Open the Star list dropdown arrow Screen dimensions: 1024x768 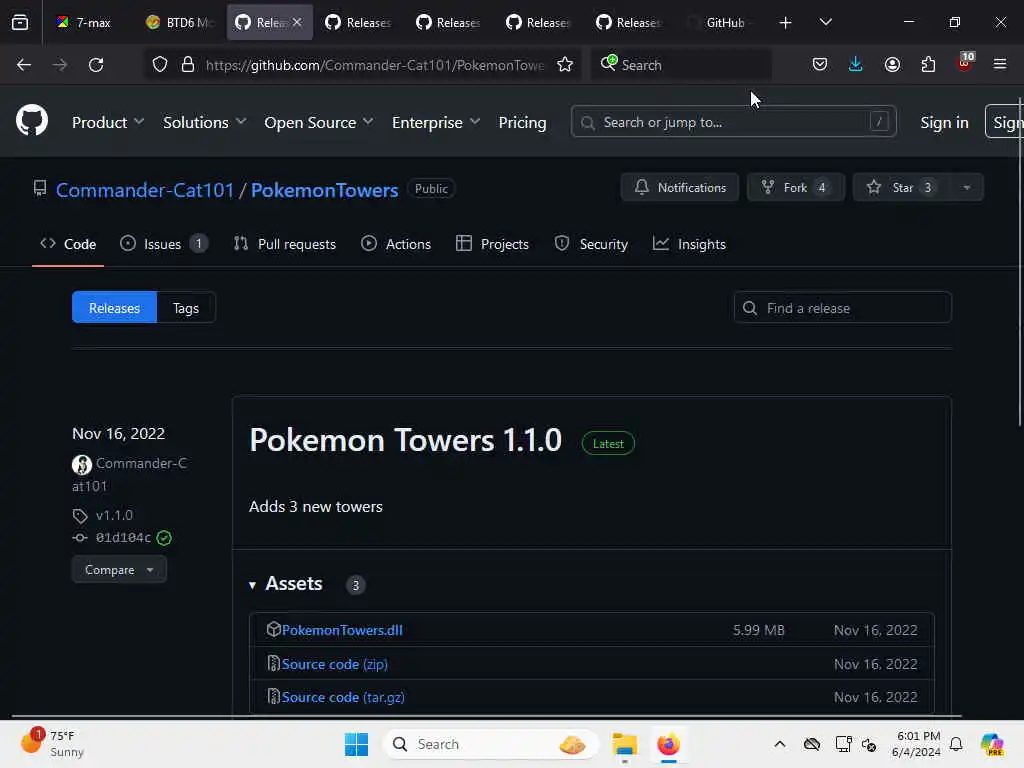967,187
